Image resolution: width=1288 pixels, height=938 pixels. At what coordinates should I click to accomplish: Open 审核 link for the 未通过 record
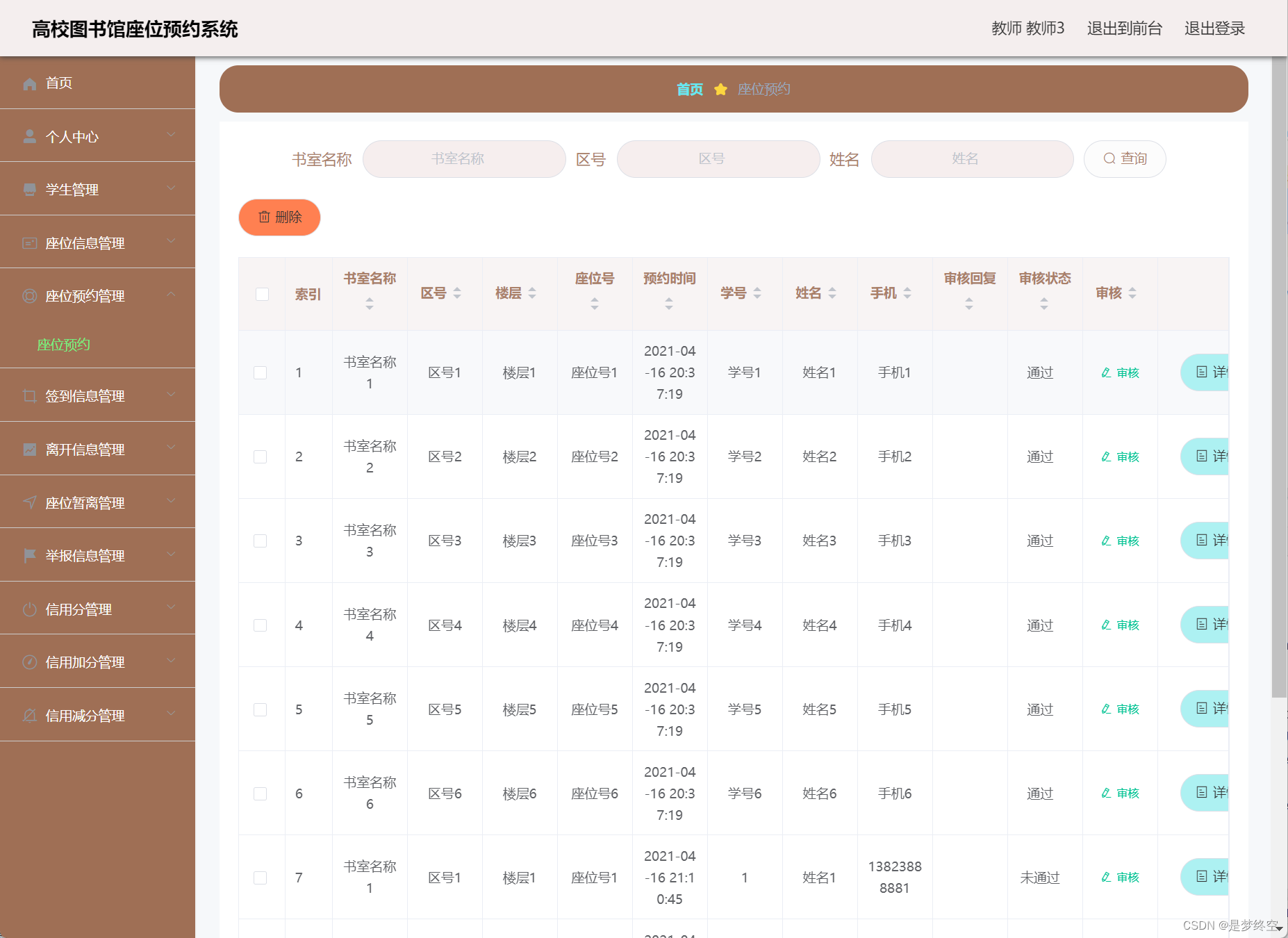click(x=1120, y=878)
